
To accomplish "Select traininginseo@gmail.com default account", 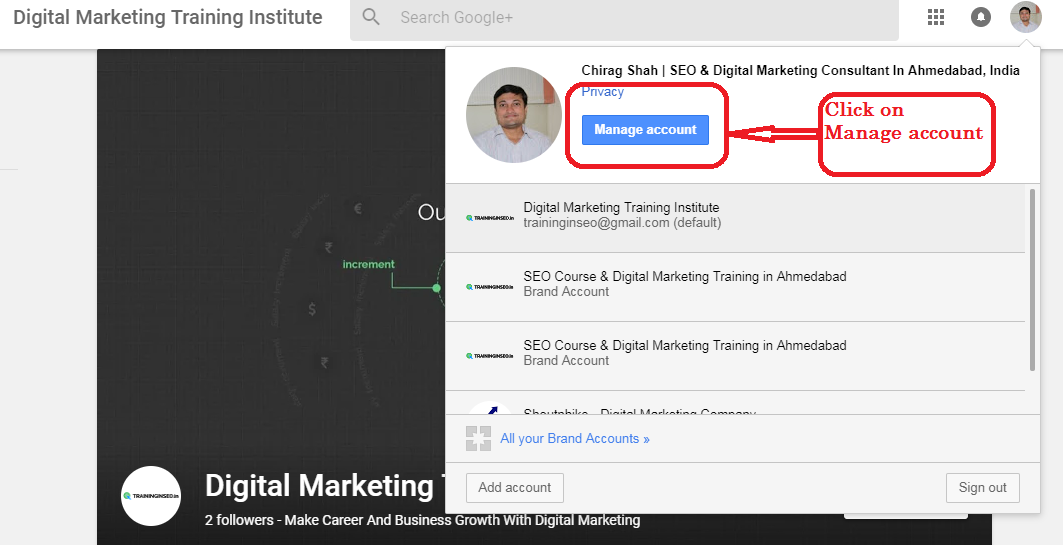I will click(x=735, y=218).
